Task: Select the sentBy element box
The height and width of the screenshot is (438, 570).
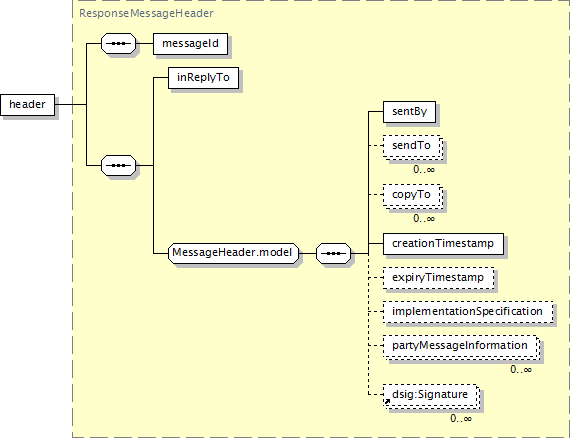Action: click(409, 112)
